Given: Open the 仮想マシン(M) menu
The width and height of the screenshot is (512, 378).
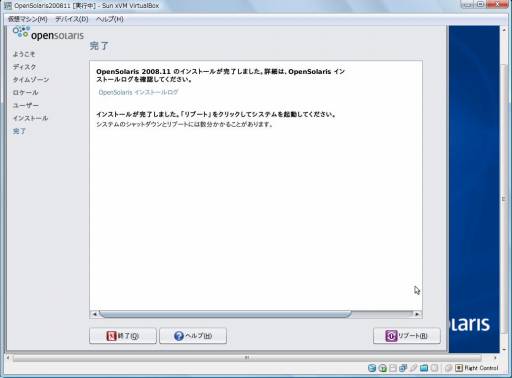Looking at the screenshot, I should (x=28, y=19).
